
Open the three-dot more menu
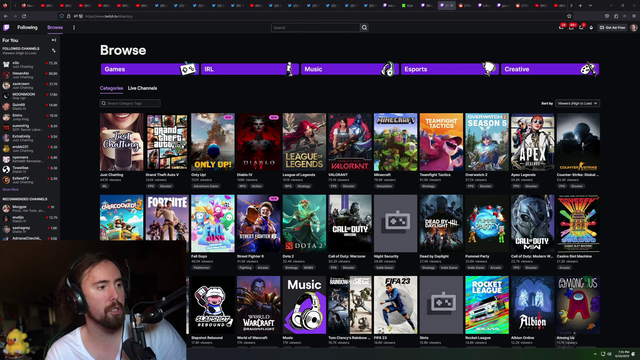[x=74, y=27]
